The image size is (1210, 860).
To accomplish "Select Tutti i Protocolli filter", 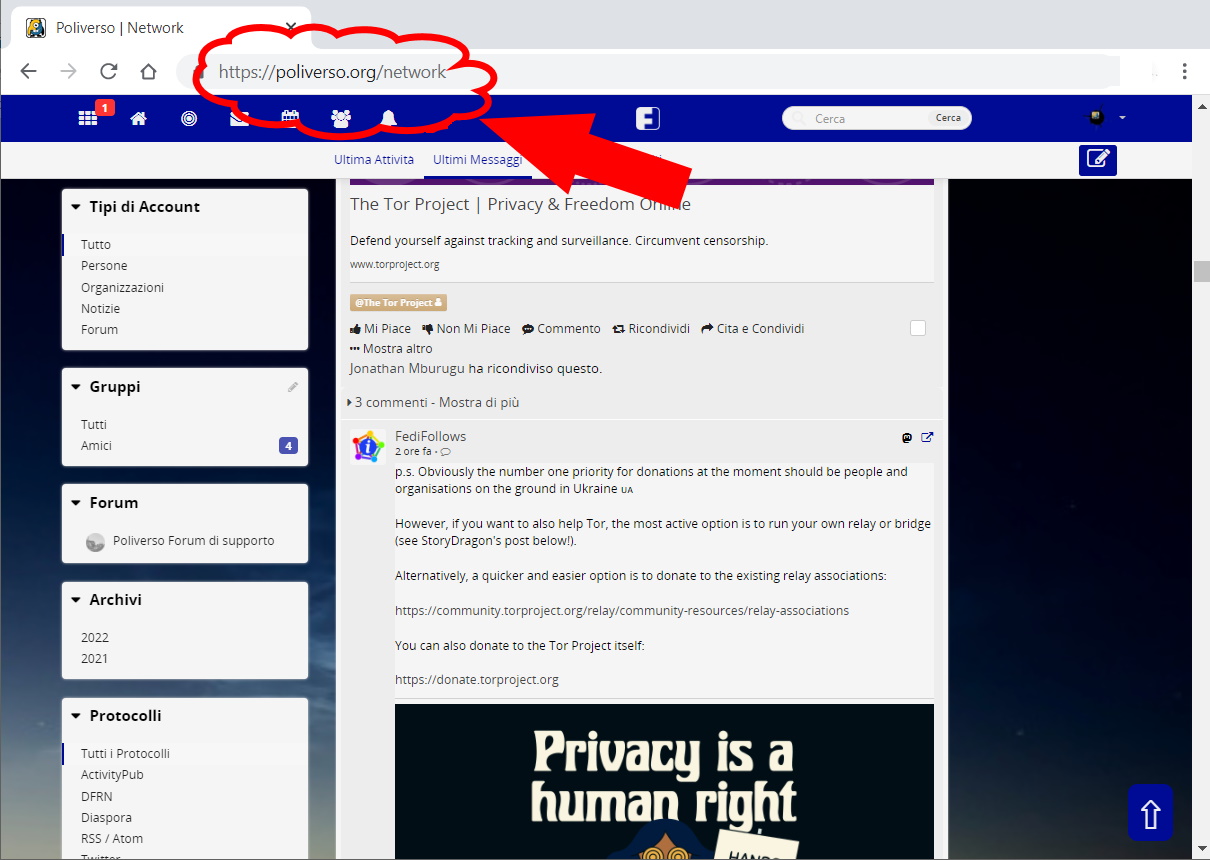I will (x=125, y=754).
